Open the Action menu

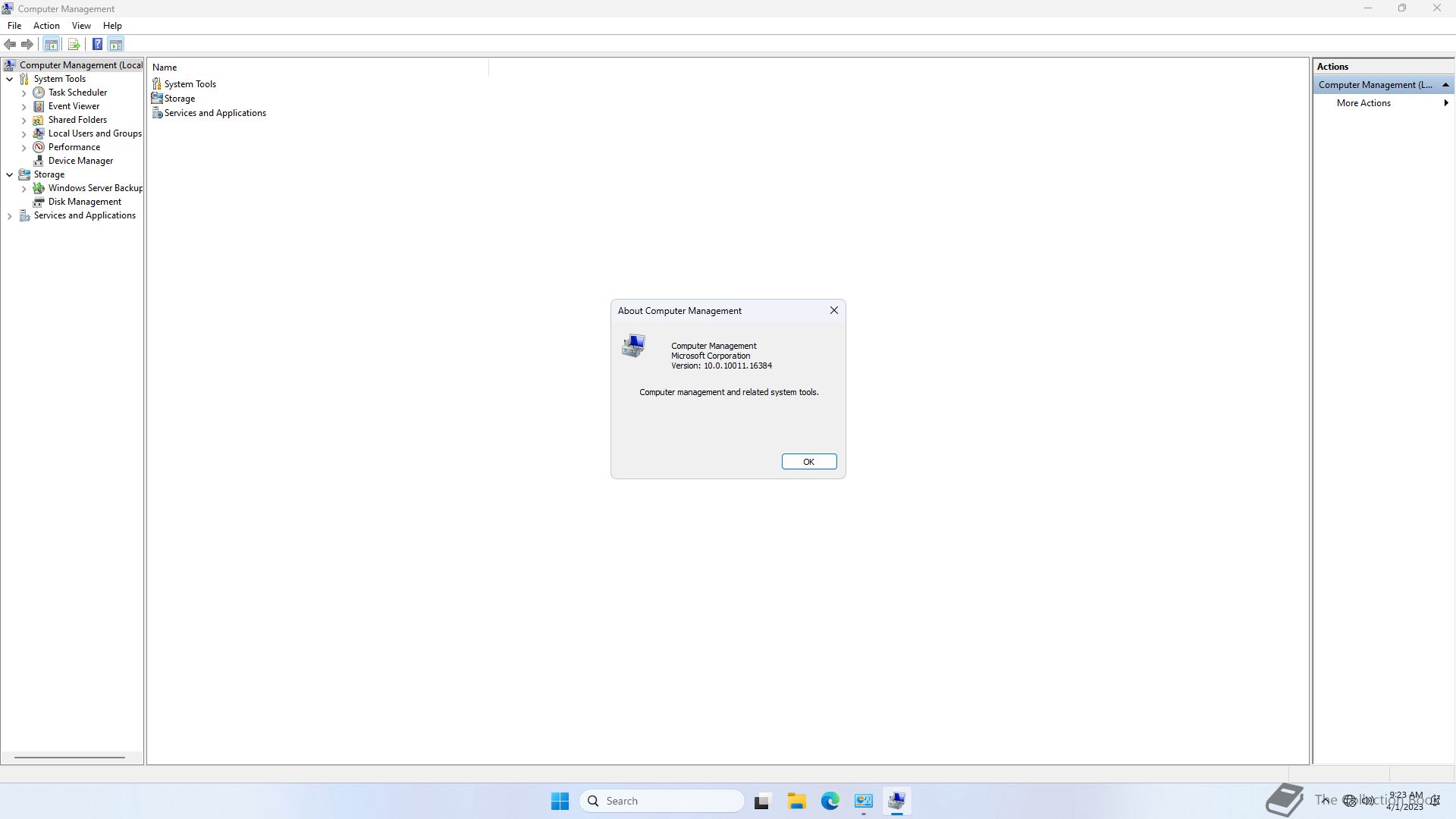coord(46,26)
